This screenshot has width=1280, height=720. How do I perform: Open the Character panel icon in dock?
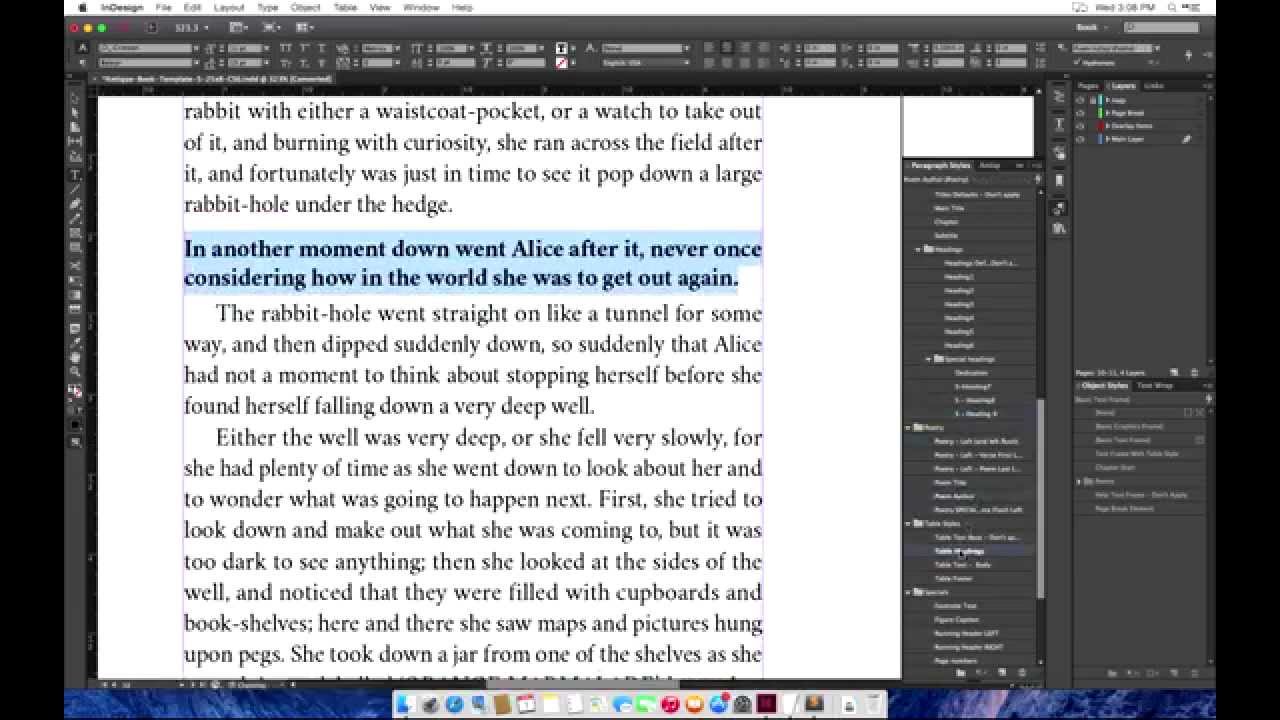pos(1059,124)
